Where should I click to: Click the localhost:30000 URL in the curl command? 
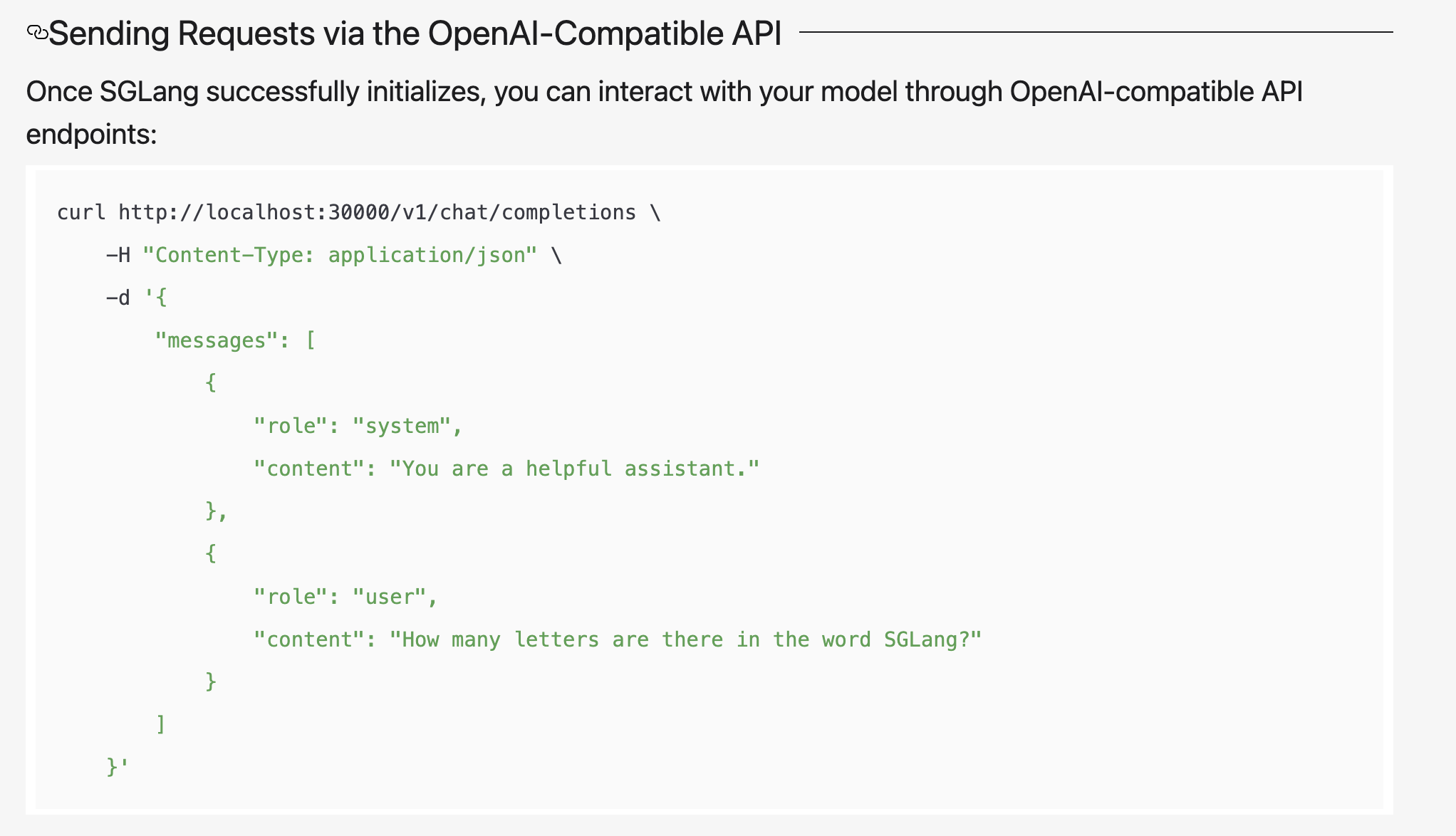[x=377, y=212]
